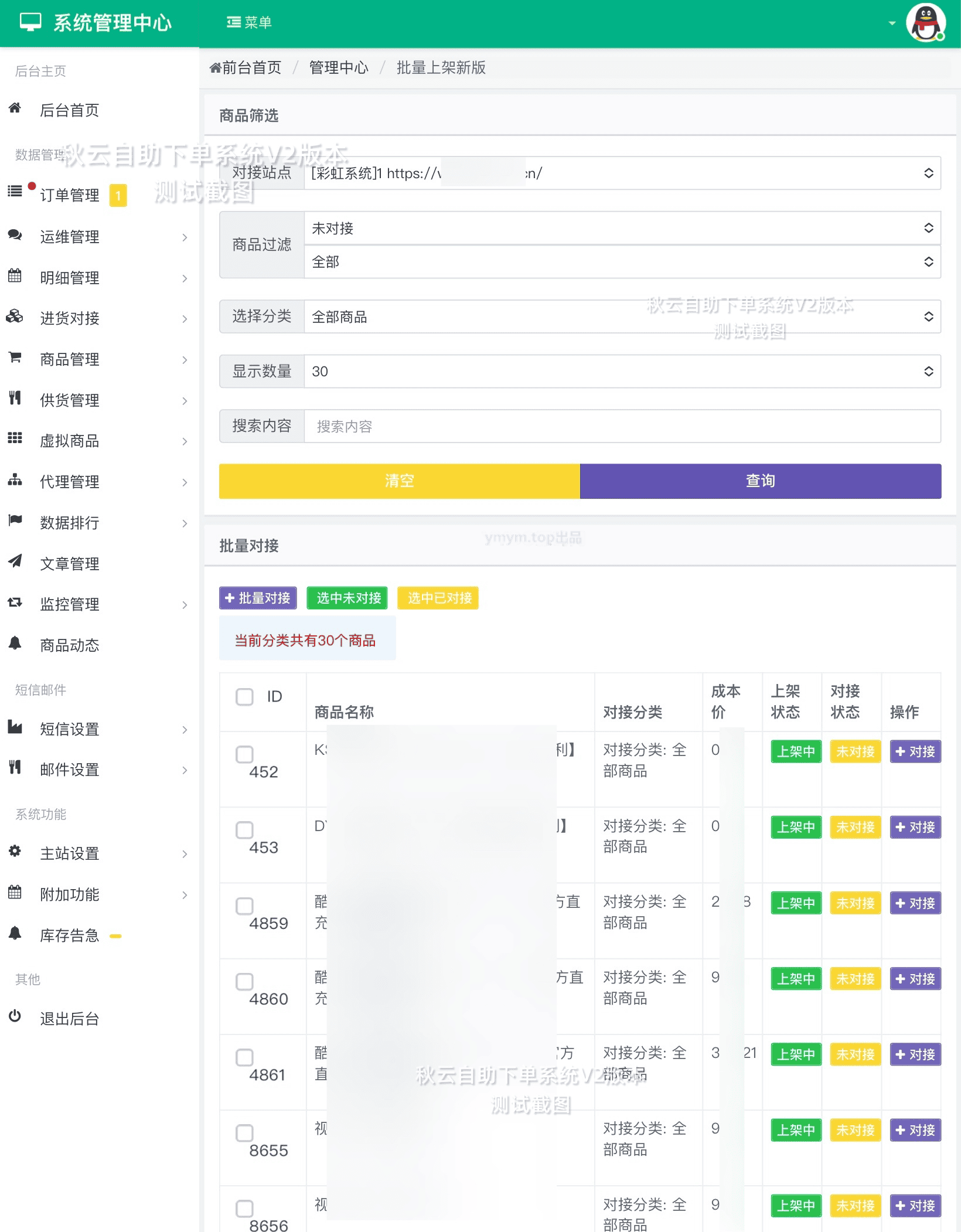The height and width of the screenshot is (1232, 961).
Task: Click the 搜索内容 input field
Action: coord(622,426)
